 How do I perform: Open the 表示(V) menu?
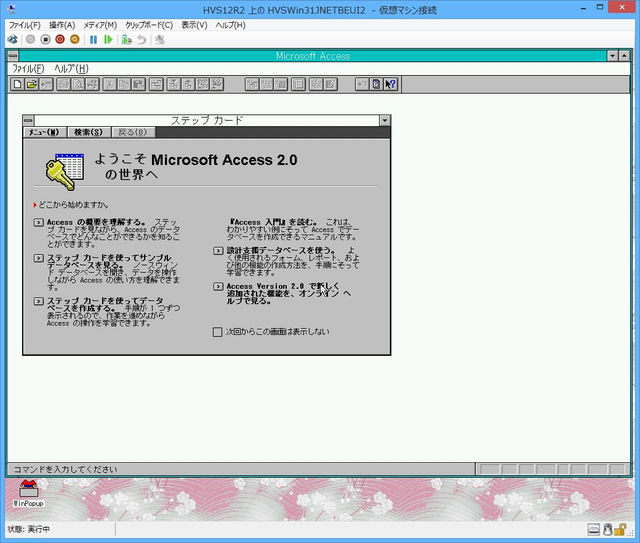194,25
